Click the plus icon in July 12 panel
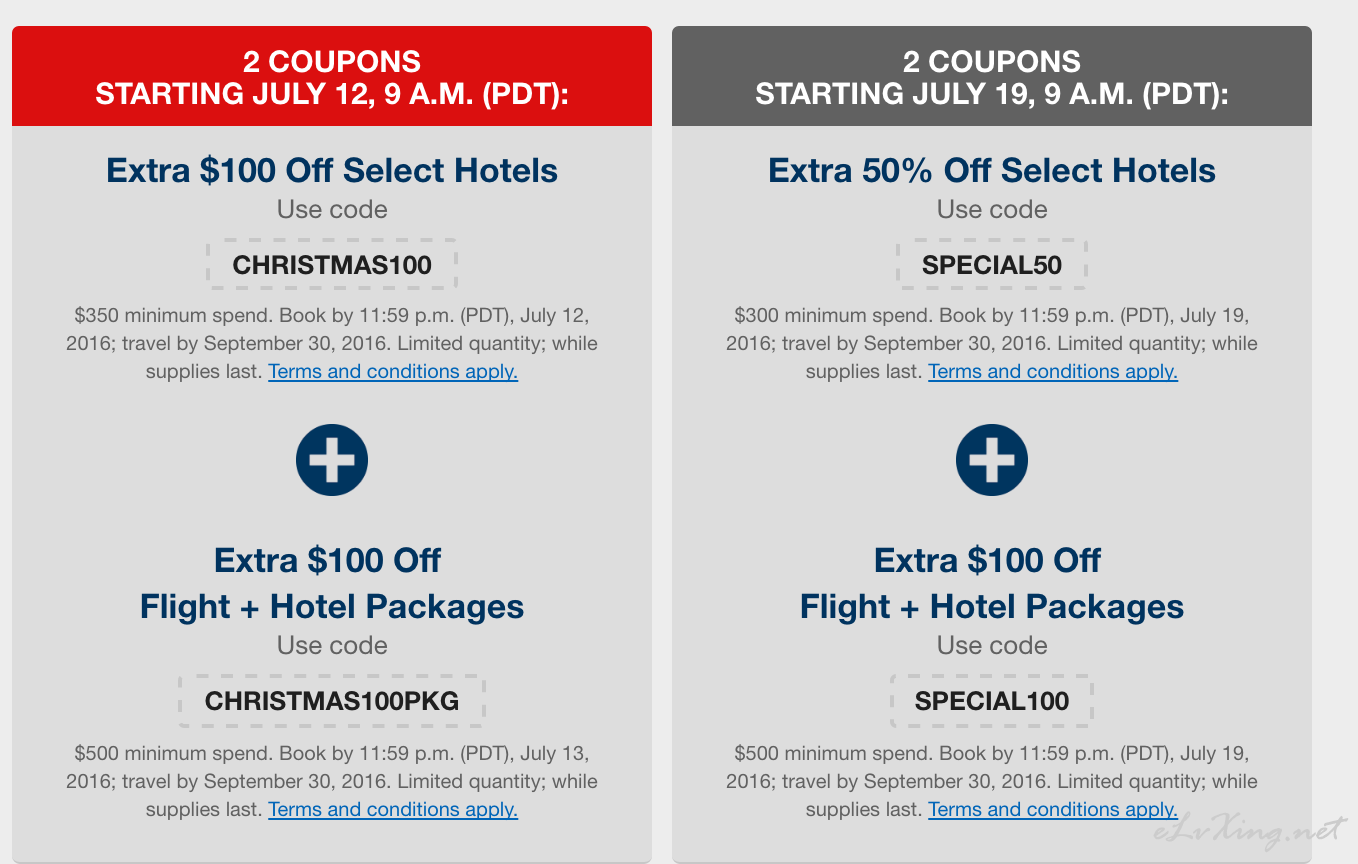Image resolution: width=1358 pixels, height=864 pixels. click(x=332, y=460)
